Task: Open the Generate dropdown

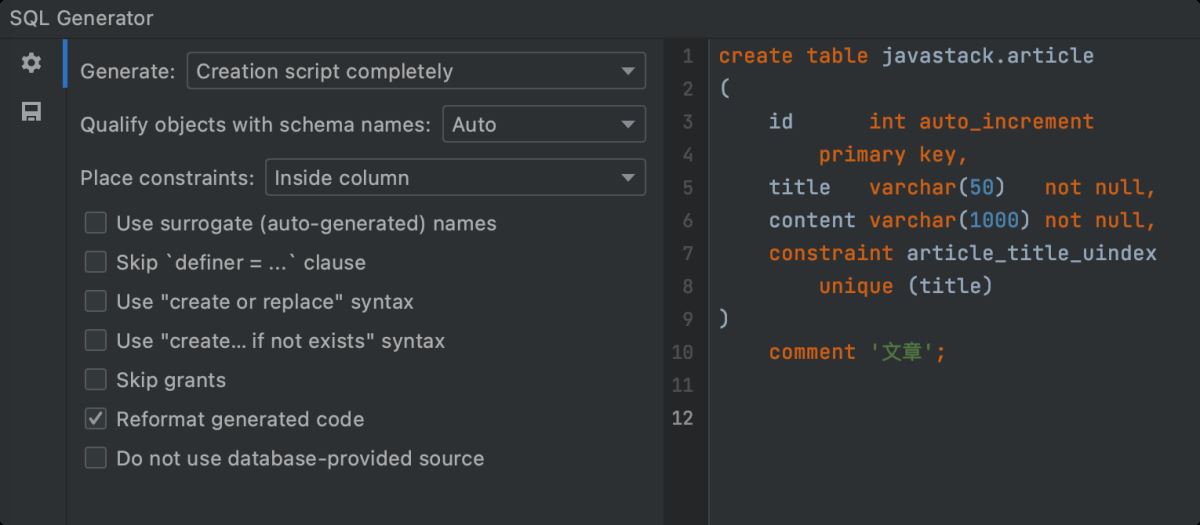Action: (x=415, y=72)
